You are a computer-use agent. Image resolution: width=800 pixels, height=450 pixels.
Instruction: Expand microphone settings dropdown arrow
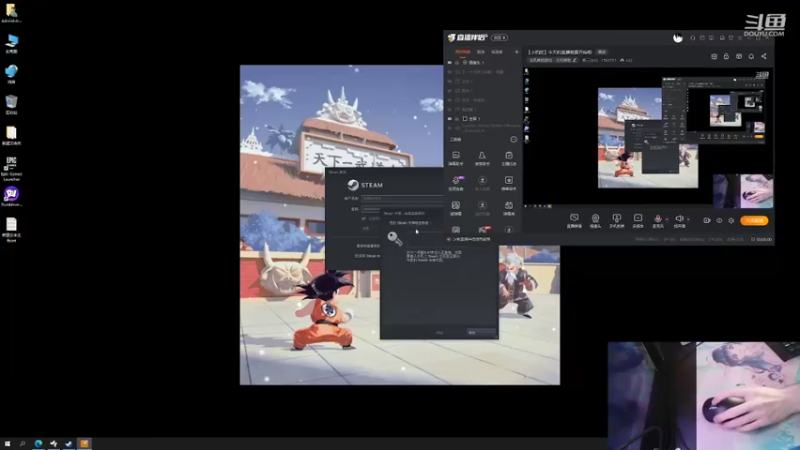[667, 219]
